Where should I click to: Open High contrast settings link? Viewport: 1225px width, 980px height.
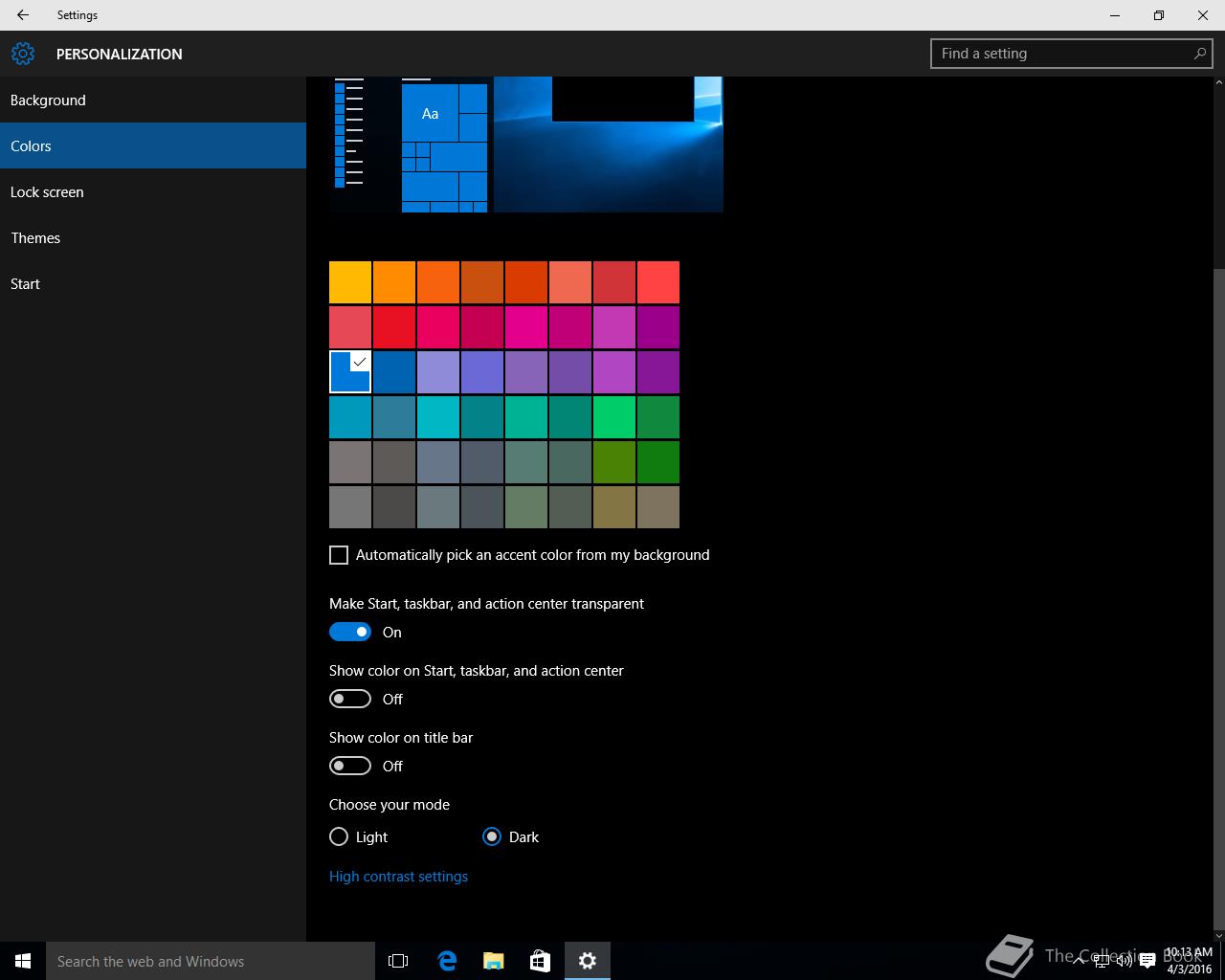click(x=398, y=877)
